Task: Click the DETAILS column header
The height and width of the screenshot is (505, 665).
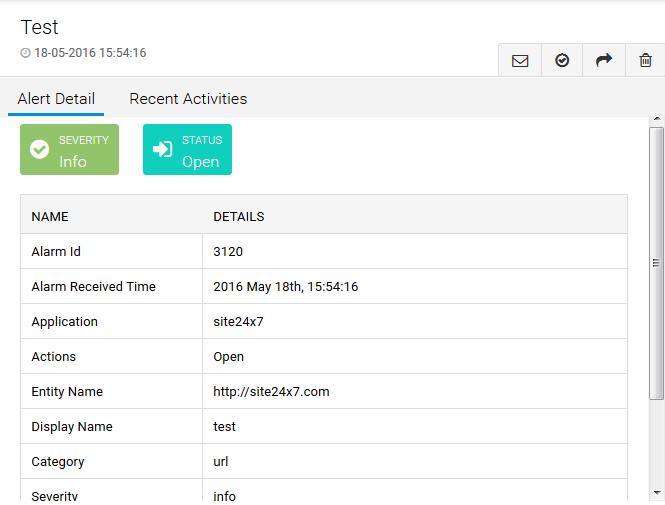Action: [239, 217]
